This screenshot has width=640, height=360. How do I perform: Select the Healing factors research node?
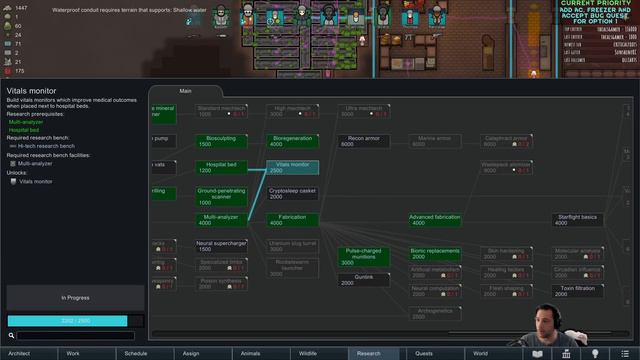point(507,272)
